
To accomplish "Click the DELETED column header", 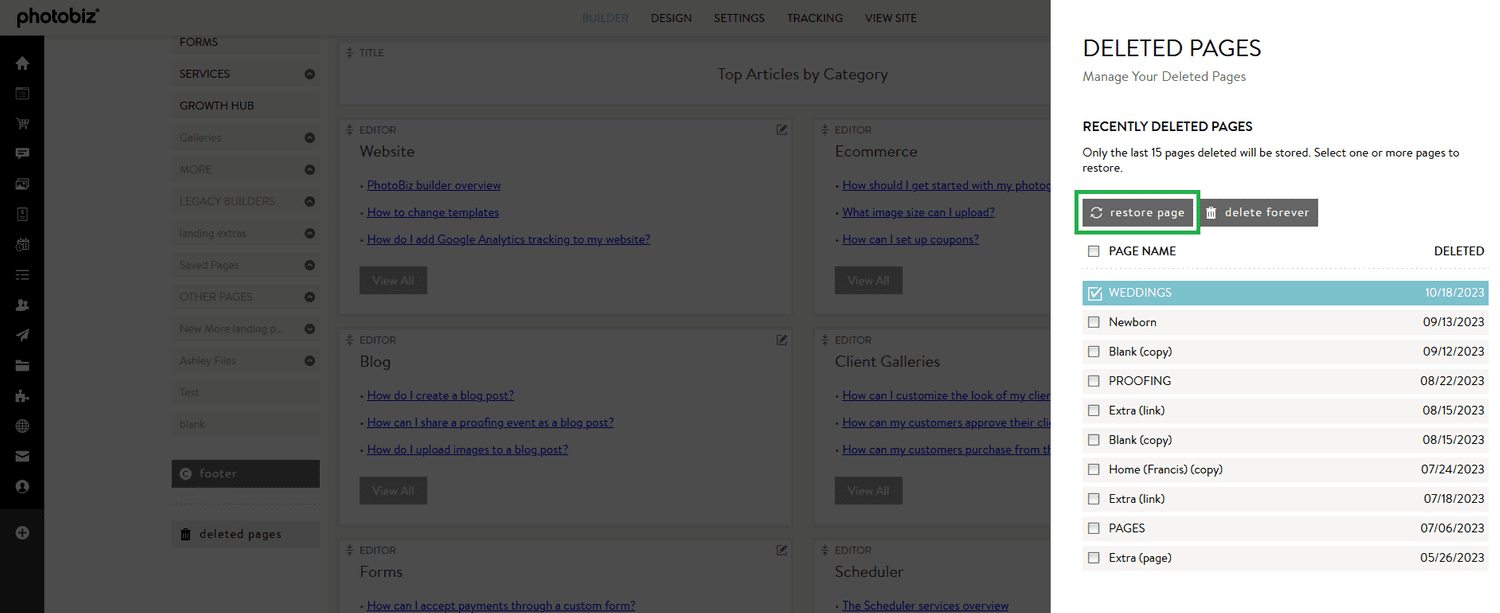I will 1459,251.
